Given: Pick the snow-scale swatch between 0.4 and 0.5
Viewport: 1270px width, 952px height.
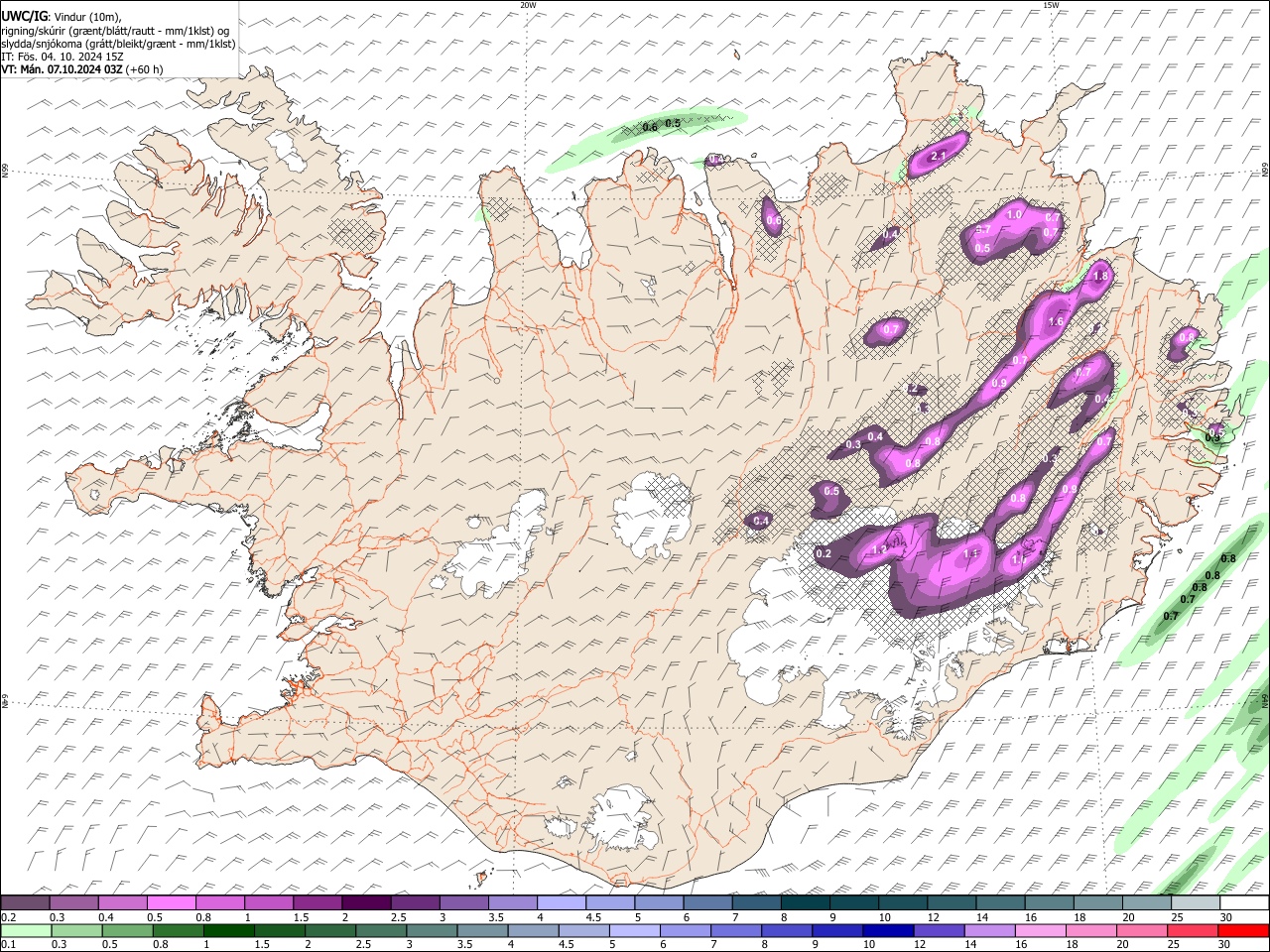Looking at the screenshot, I should [122, 902].
